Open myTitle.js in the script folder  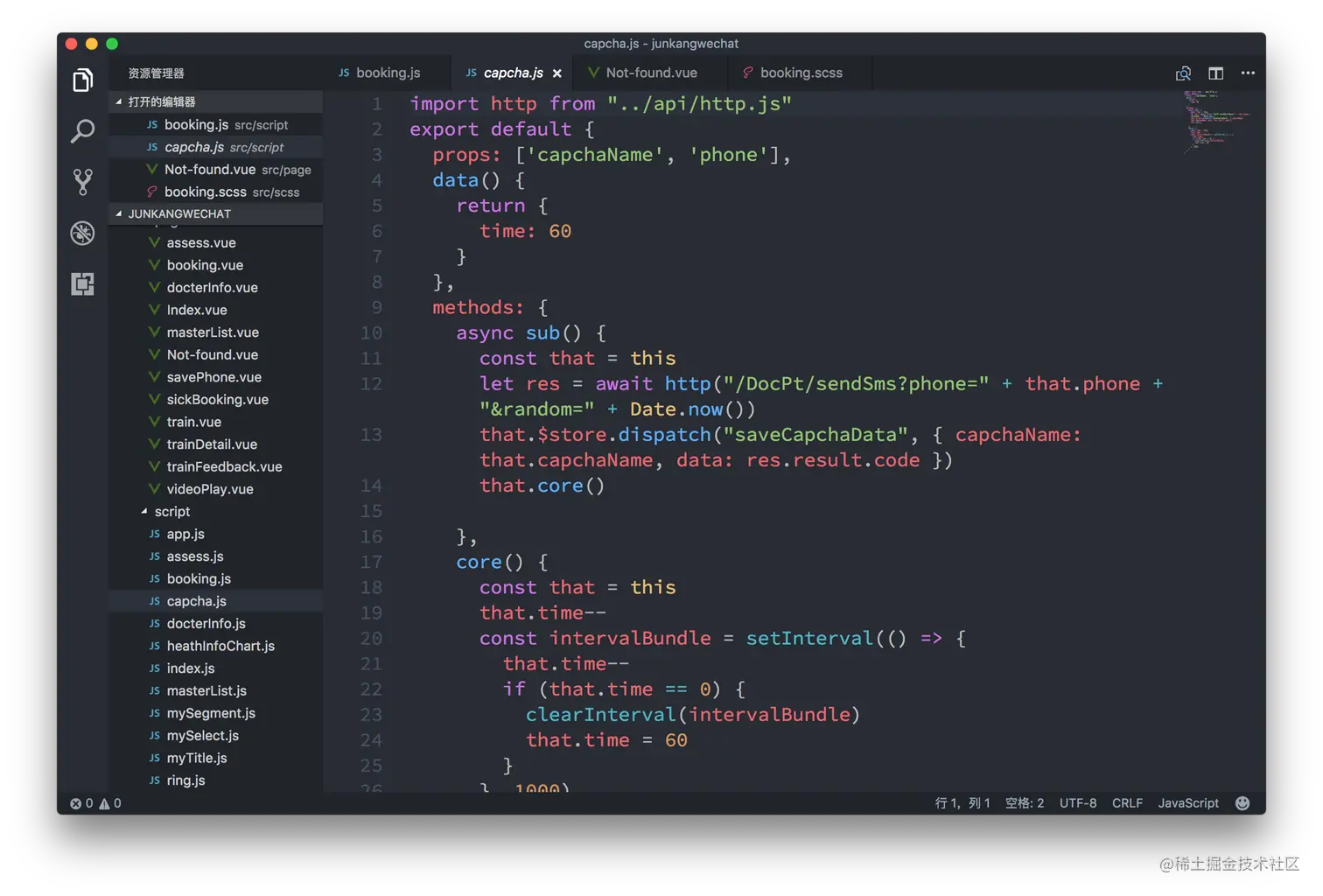[x=215, y=759]
